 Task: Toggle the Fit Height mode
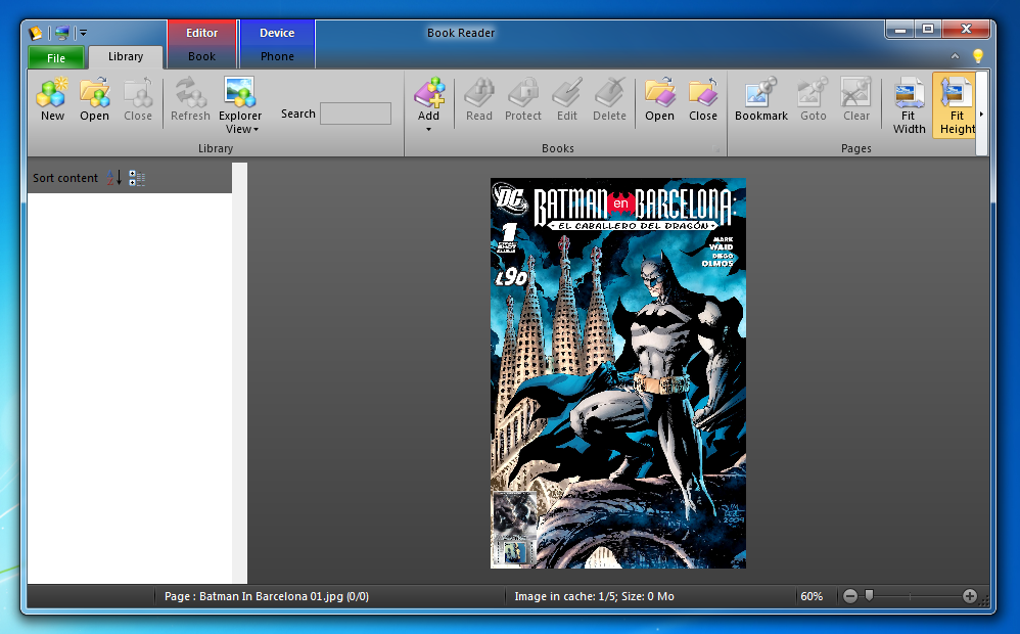(956, 105)
